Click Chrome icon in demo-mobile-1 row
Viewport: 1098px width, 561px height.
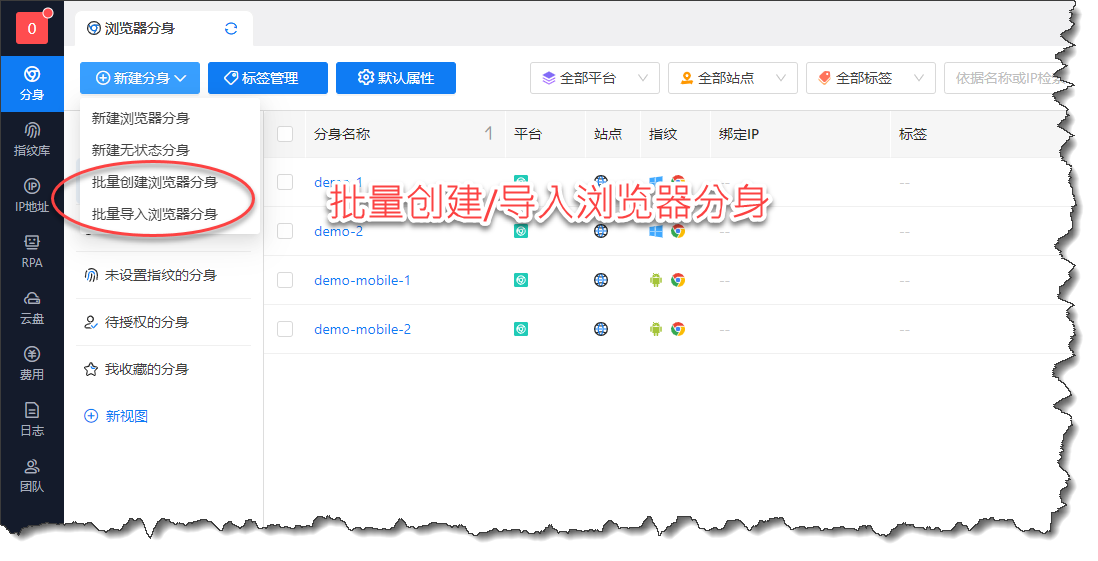[678, 280]
